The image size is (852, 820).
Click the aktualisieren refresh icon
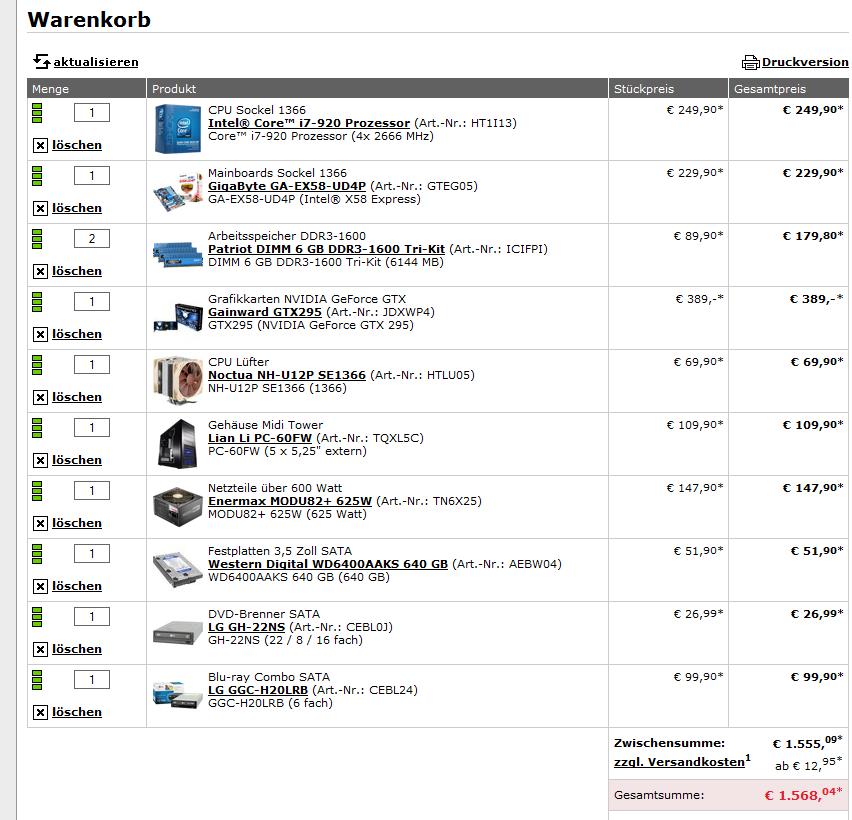click(x=41, y=61)
